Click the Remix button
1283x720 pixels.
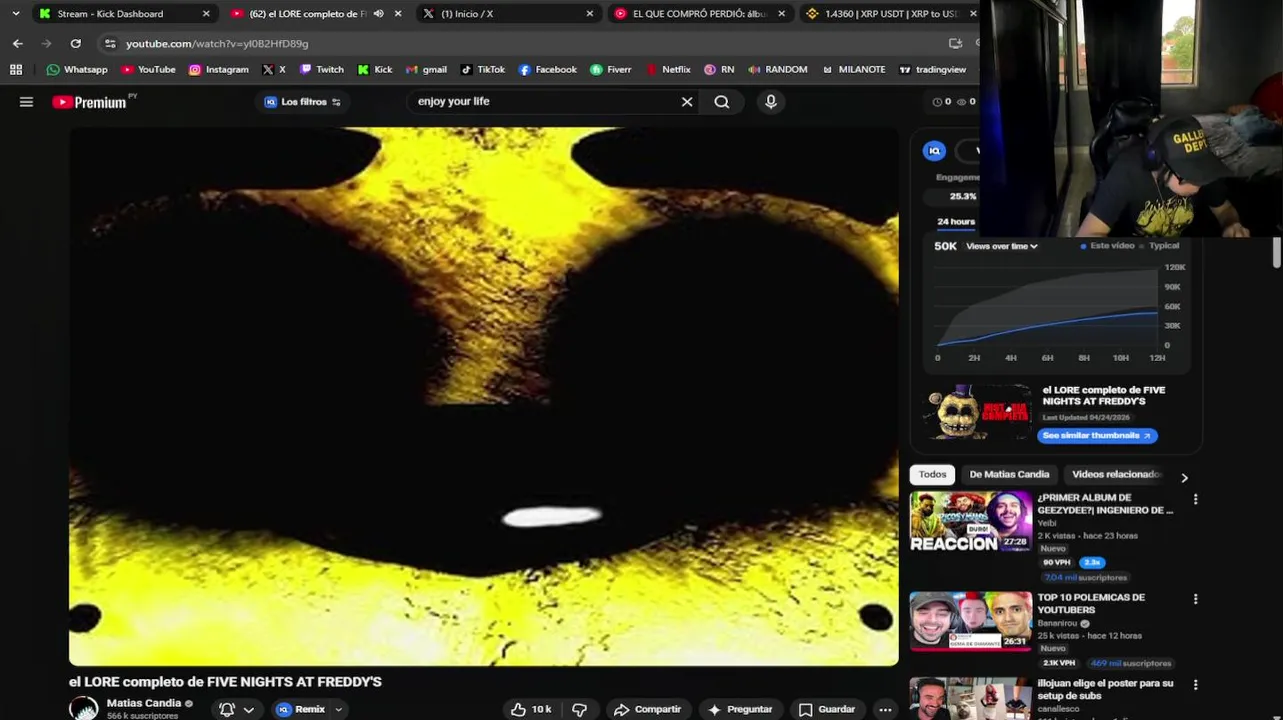[x=301, y=709]
